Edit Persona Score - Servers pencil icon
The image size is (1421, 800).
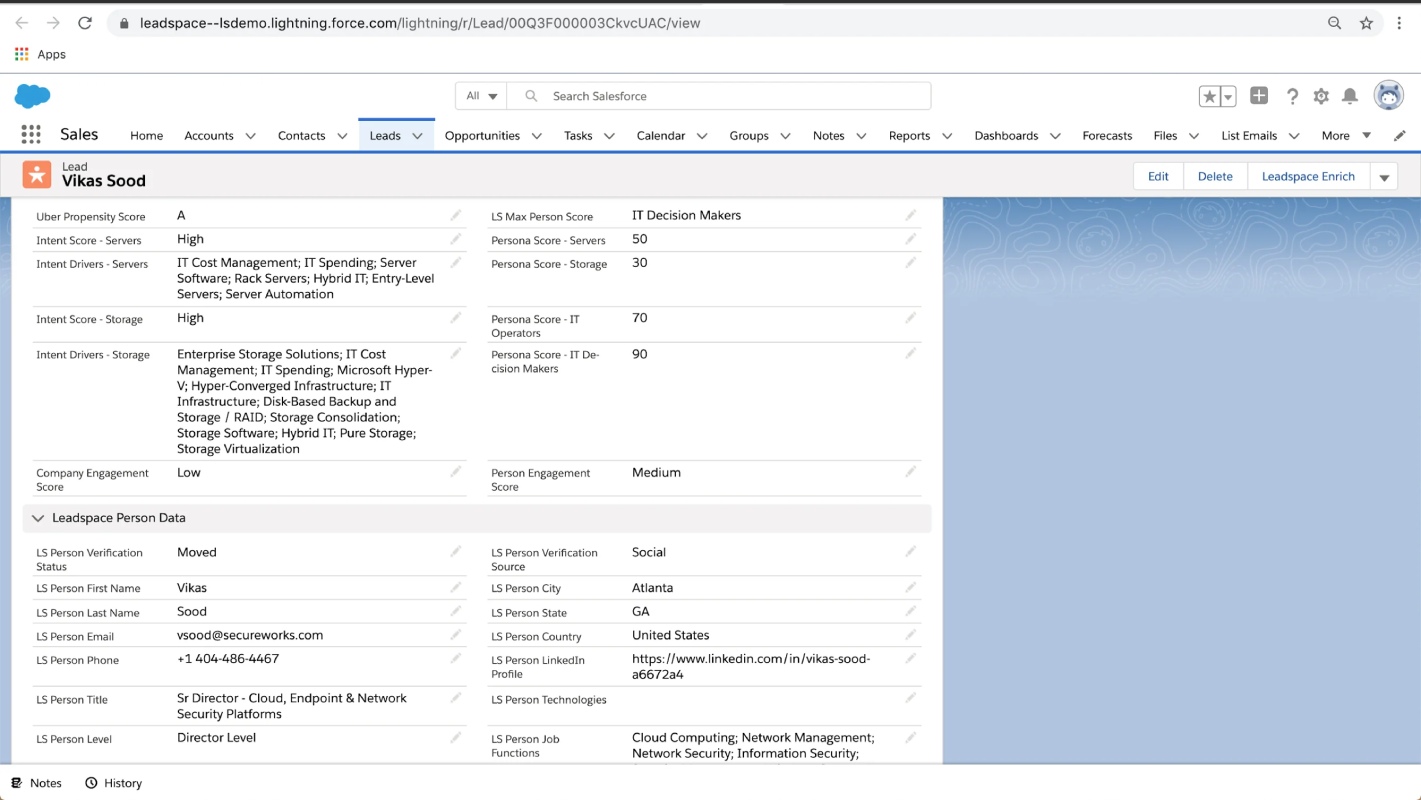coord(910,239)
